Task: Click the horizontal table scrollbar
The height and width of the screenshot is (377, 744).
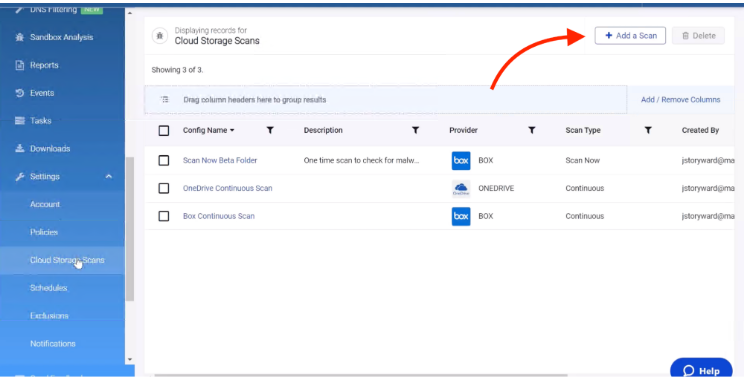Action: (361, 375)
